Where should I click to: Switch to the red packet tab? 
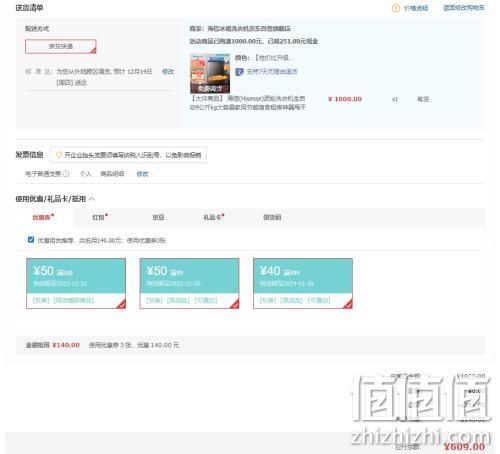(100, 217)
